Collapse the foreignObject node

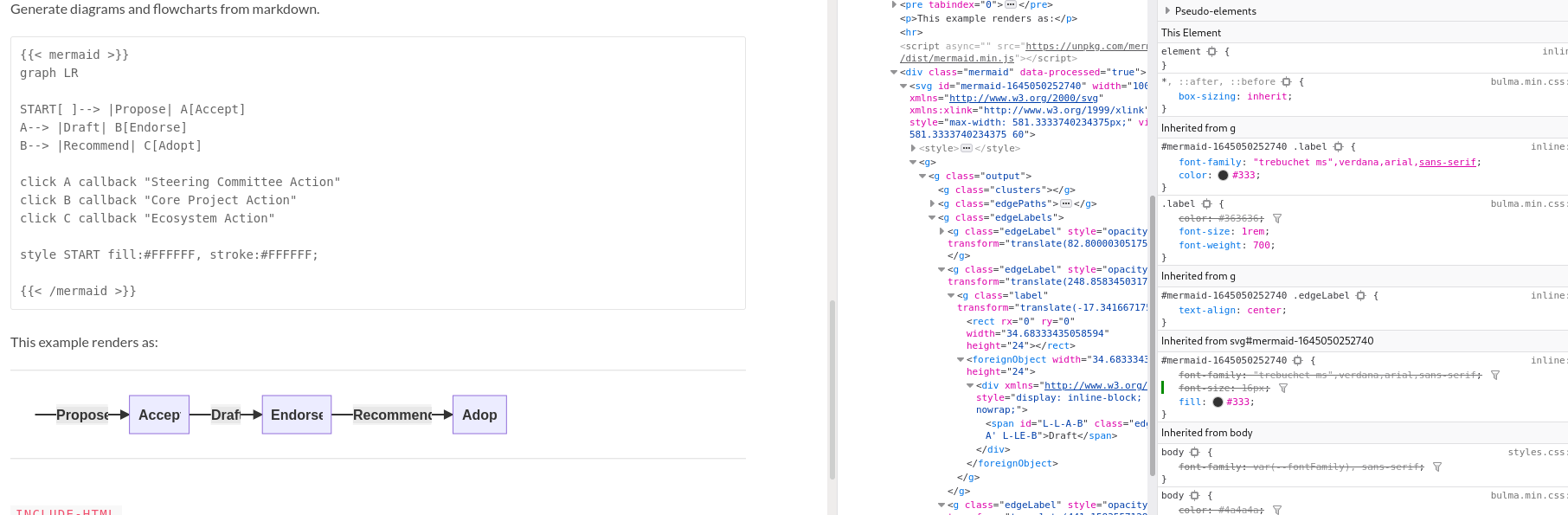pos(961,360)
